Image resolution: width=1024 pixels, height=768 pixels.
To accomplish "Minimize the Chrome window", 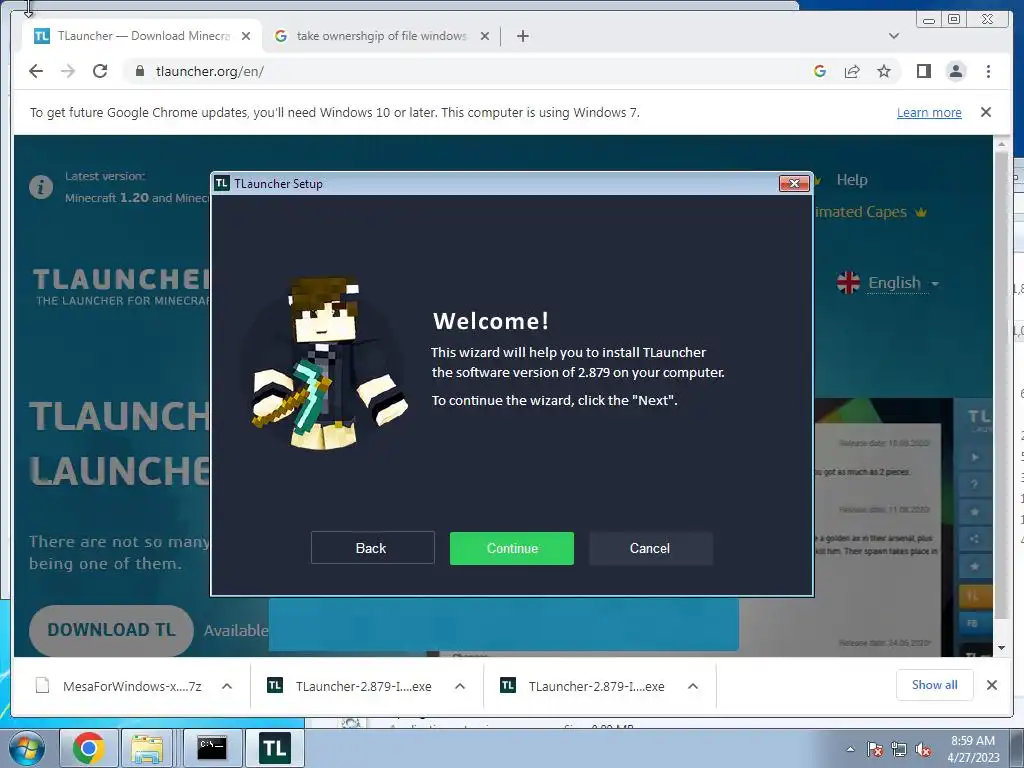I will (929, 20).
